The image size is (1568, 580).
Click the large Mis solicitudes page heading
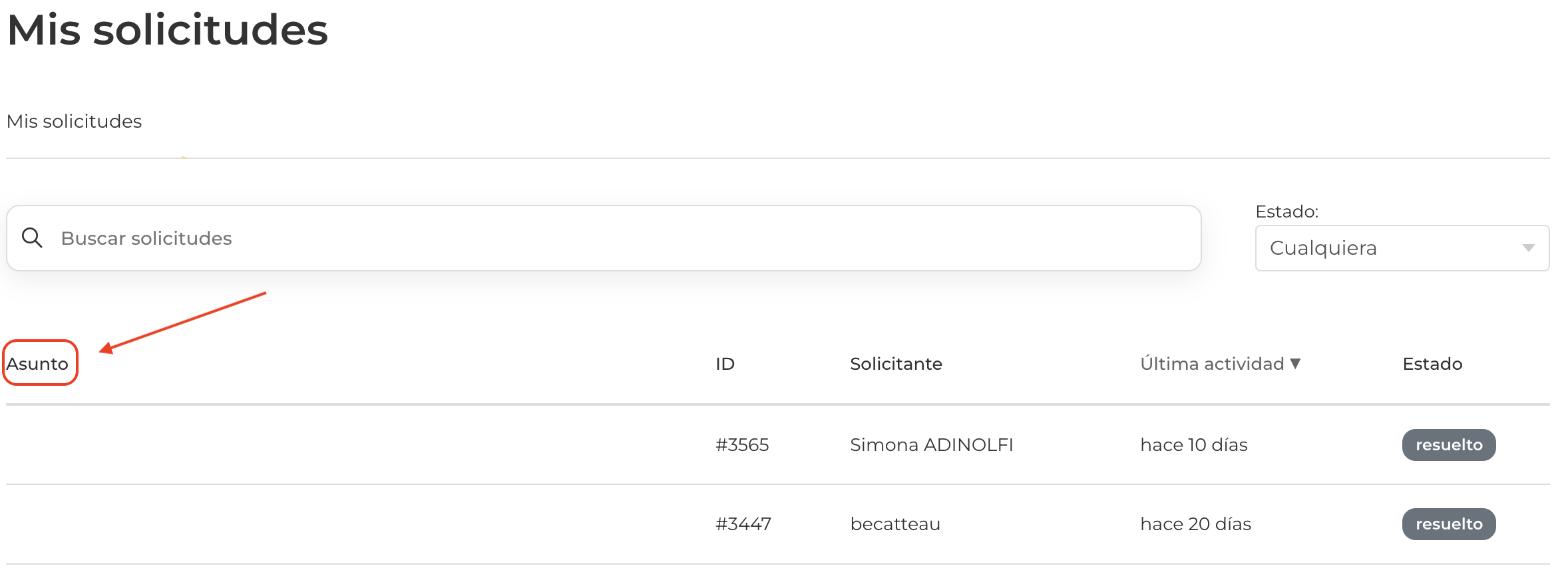coord(168,30)
